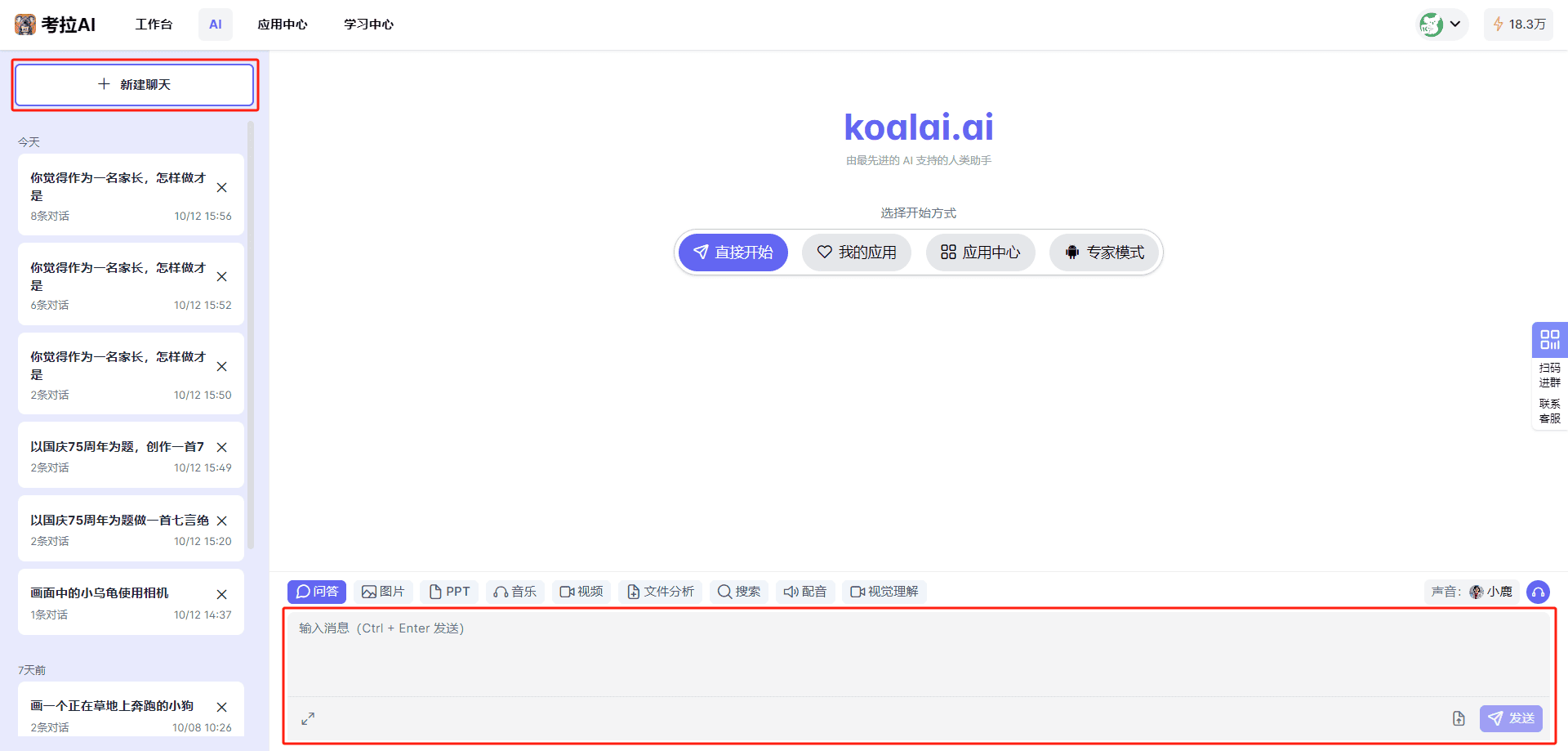Click the chat history sidebar scrollbar
Viewport: 1568px width, 751px height.
(251, 335)
